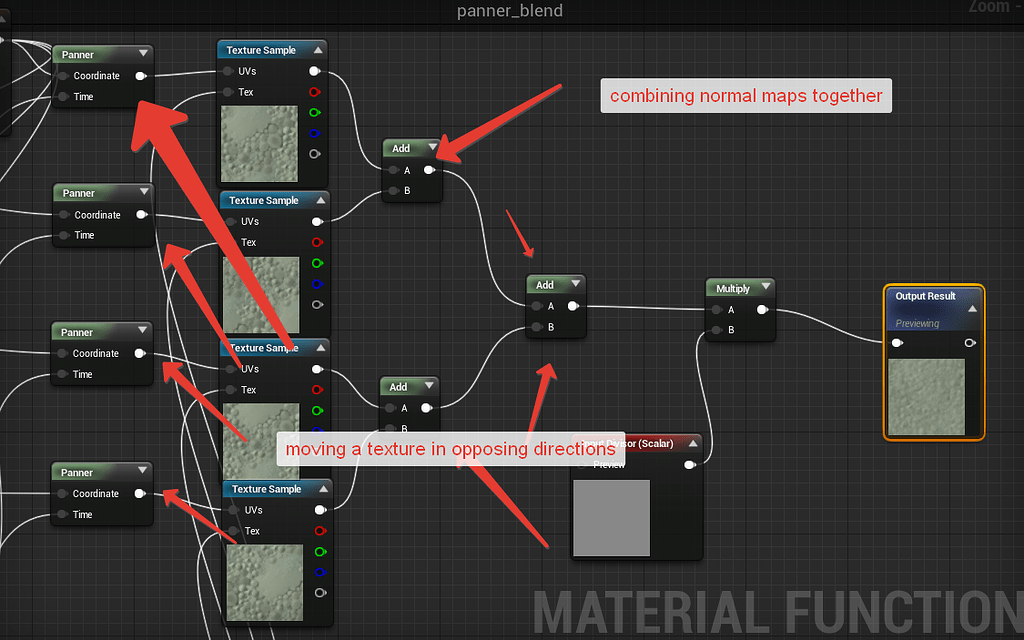The width and height of the screenshot is (1024, 640).
Task: Click the red channel output pin on top Texture Sample
Action: [x=314, y=93]
